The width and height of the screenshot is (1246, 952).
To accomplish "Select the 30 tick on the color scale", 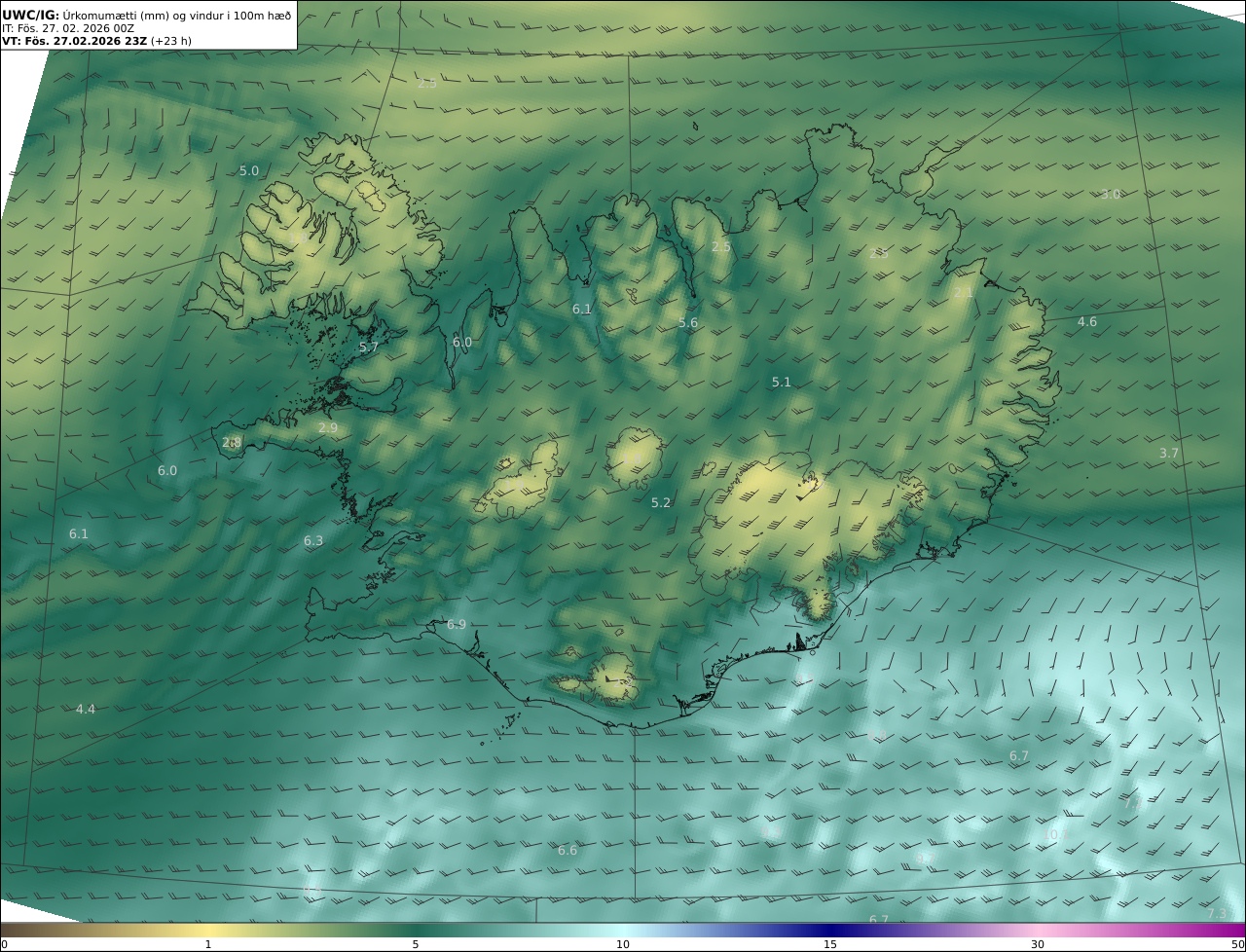I will pyautogui.click(x=1038, y=943).
